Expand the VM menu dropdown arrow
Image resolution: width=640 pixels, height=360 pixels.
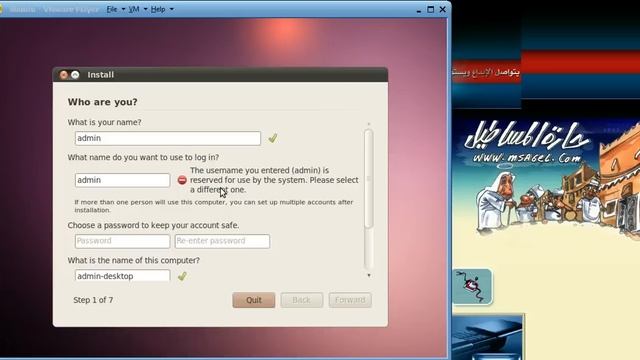tap(145, 9)
